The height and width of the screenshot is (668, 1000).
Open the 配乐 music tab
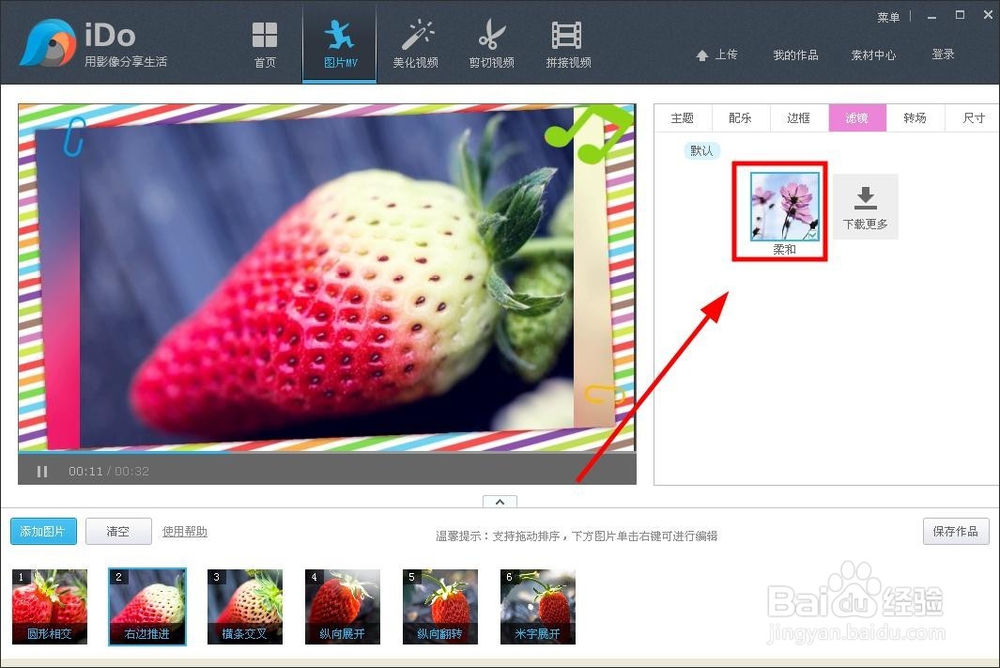(x=740, y=117)
